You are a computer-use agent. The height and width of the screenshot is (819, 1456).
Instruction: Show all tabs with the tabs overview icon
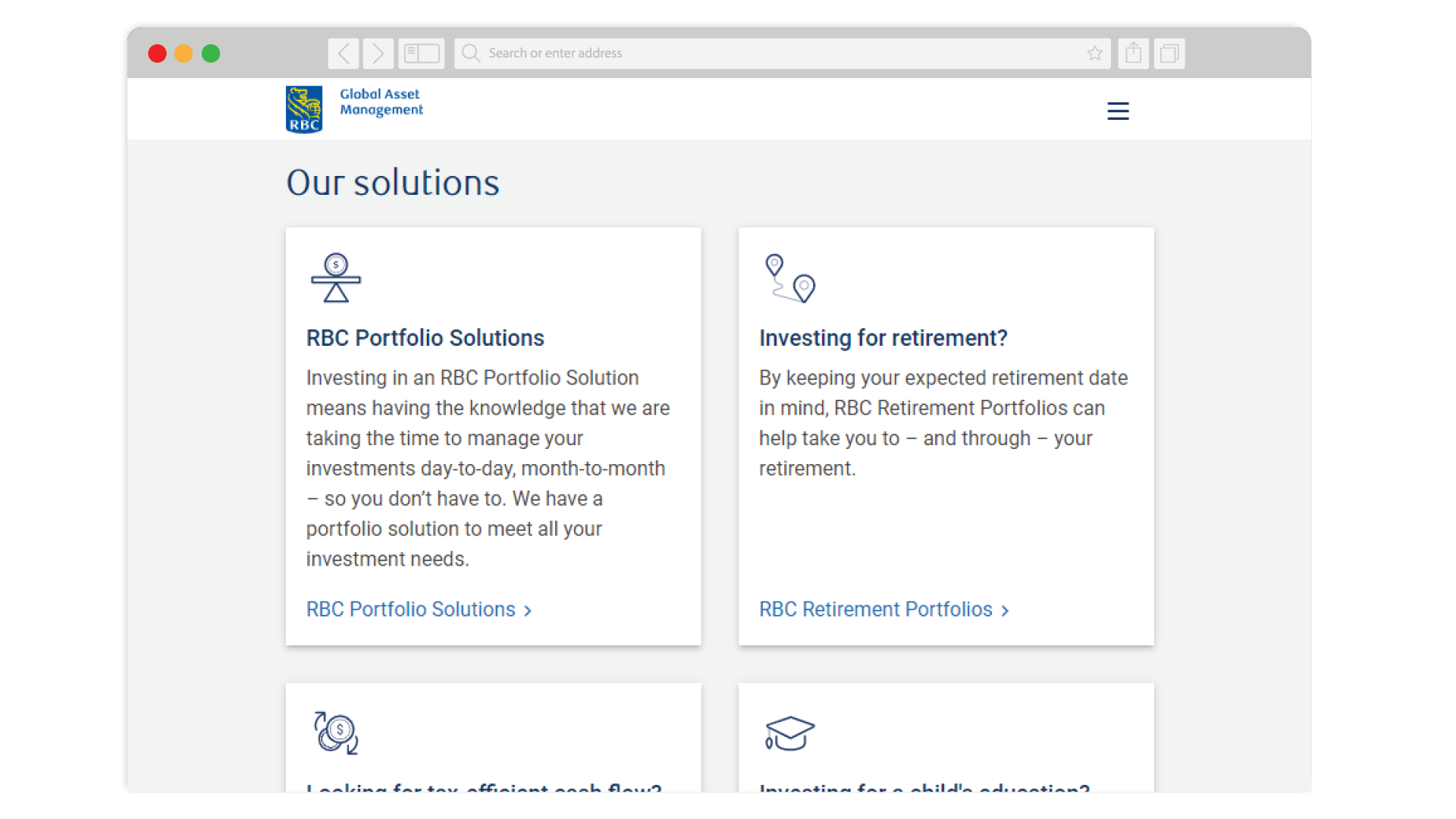[1169, 53]
